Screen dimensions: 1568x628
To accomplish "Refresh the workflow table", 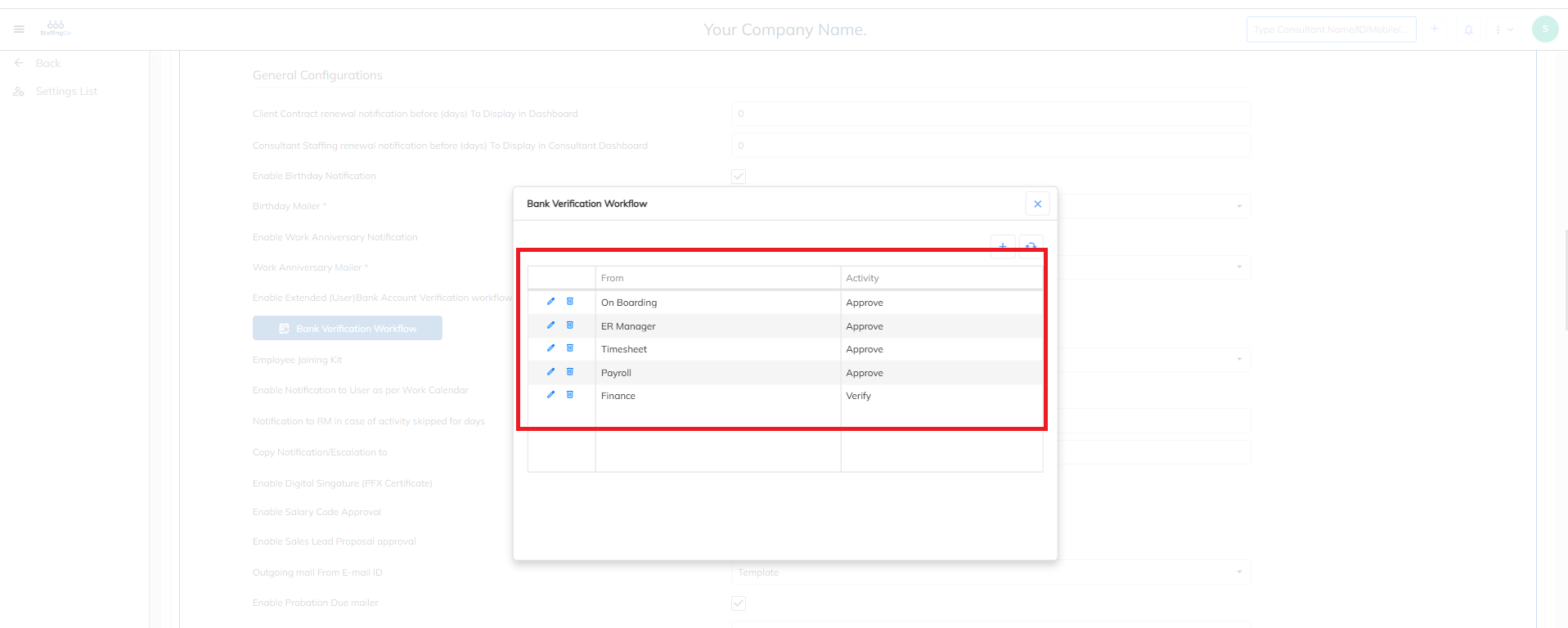I will pos(1031,245).
